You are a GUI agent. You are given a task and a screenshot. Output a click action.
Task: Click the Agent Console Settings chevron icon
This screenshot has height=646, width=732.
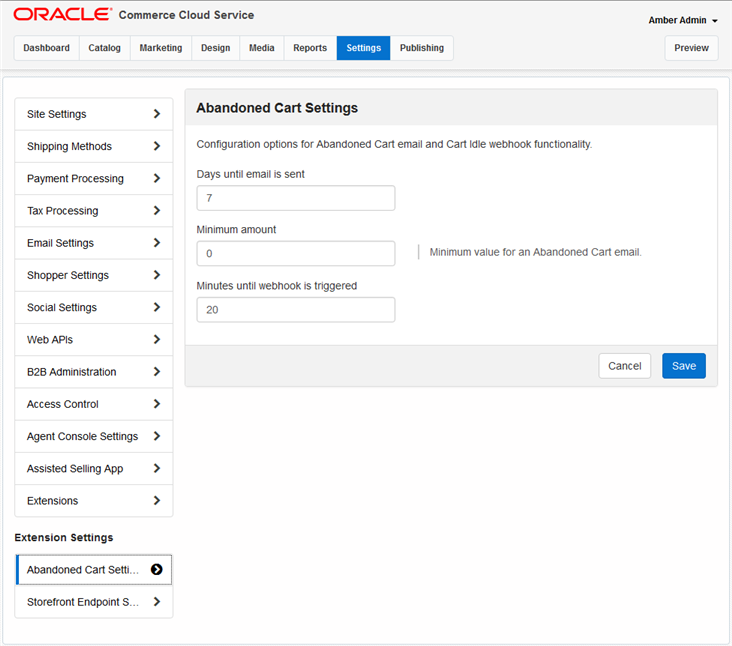(x=157, y=436)
